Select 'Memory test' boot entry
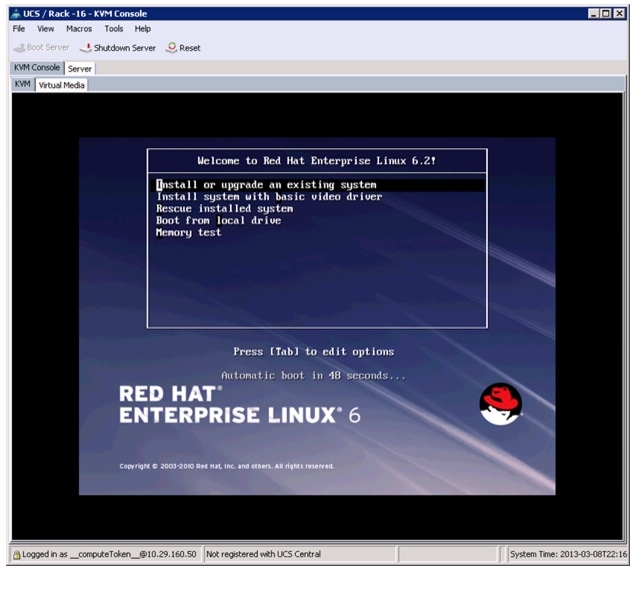The image size is (634, 594). 188,233
